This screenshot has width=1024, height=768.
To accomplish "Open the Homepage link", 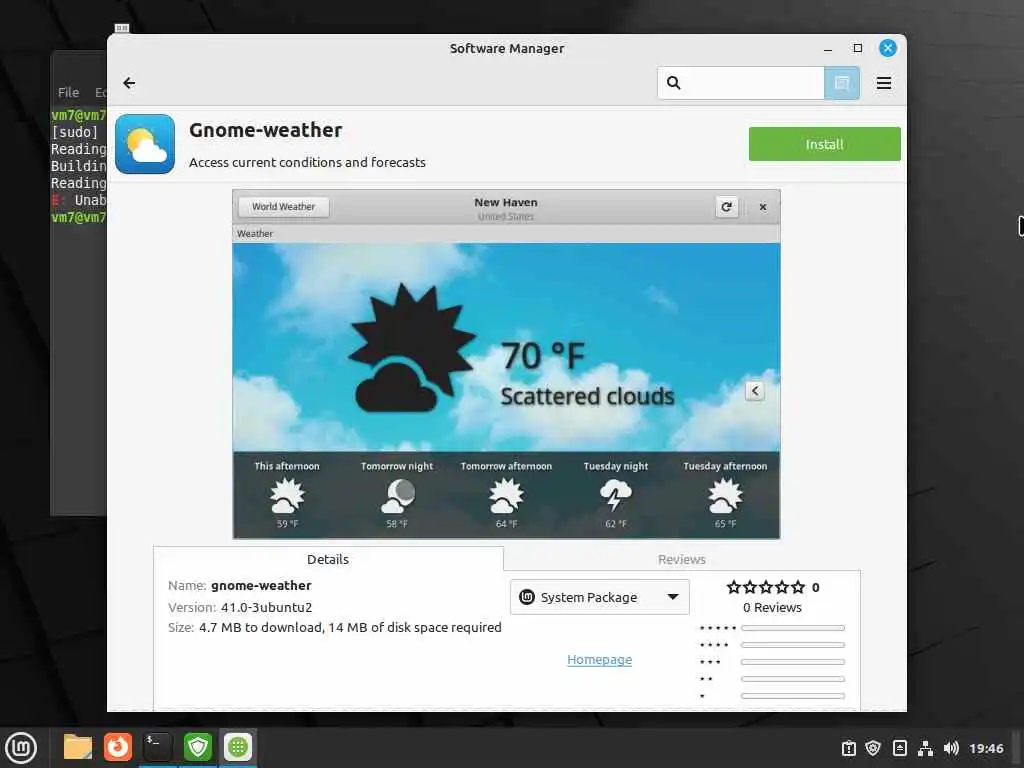I will point(600,660).
